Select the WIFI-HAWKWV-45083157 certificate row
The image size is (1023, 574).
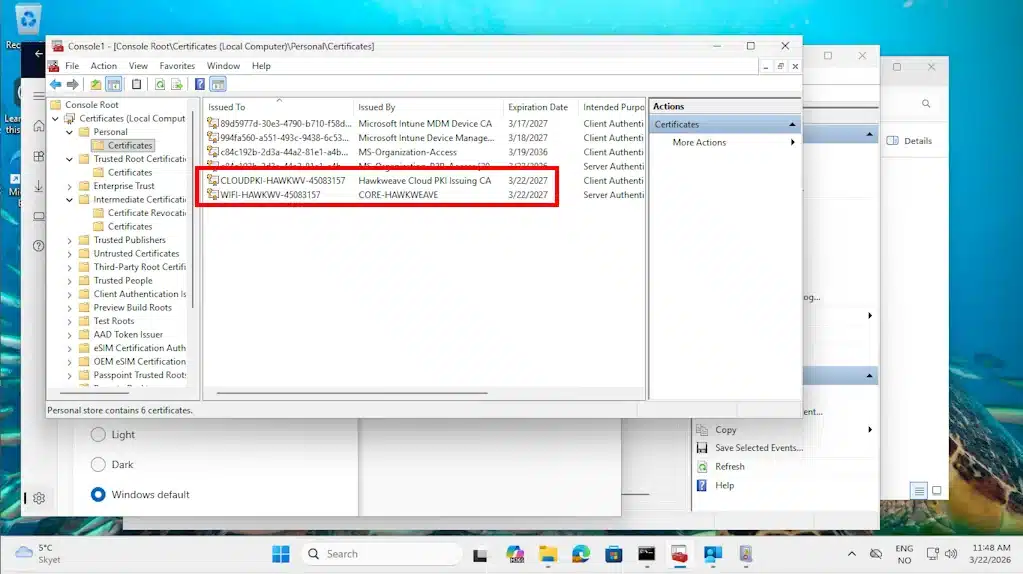pos(270,195)
